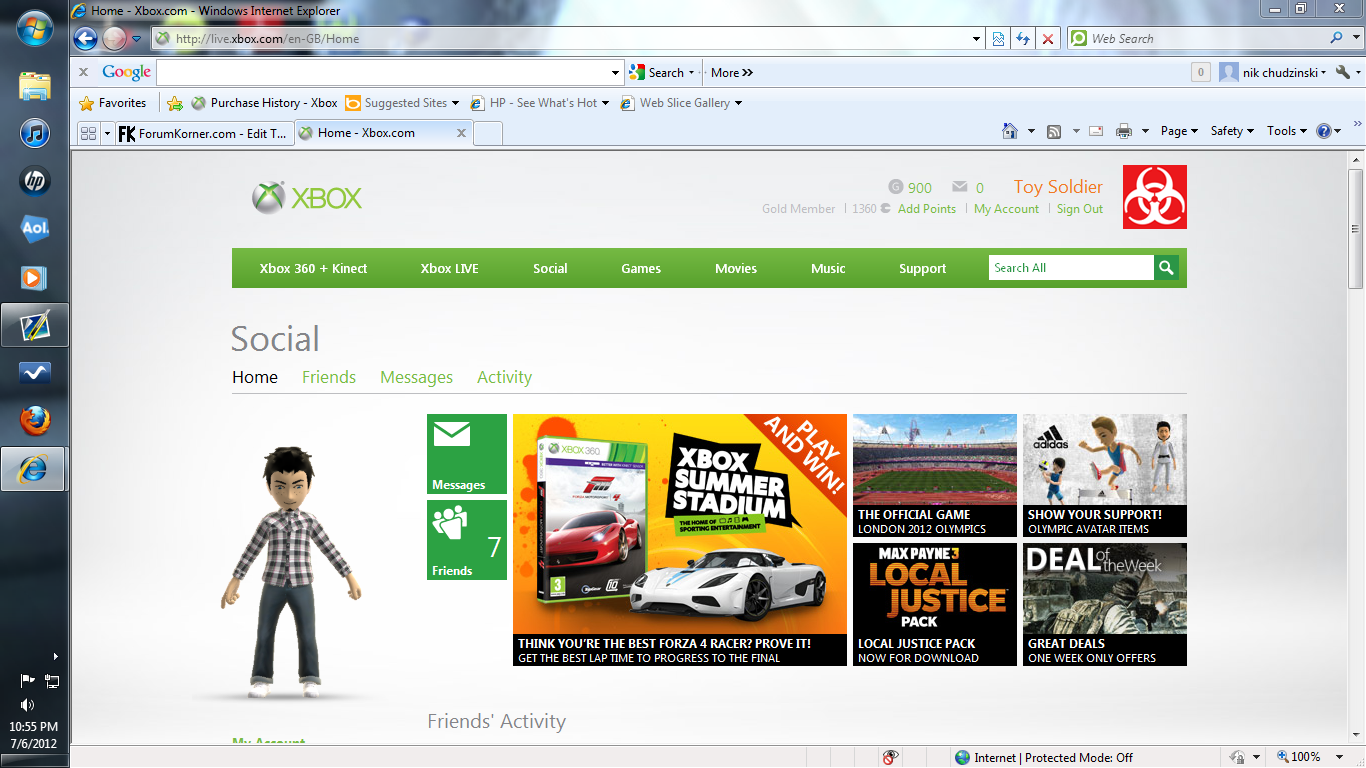Open Purchase History - Xbox favorite
1366x768 pixels.
click(264, 103)
